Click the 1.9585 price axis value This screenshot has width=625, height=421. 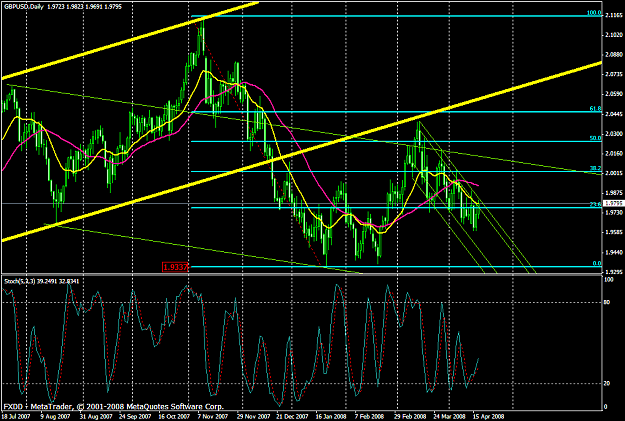click(x=613, y=232)
